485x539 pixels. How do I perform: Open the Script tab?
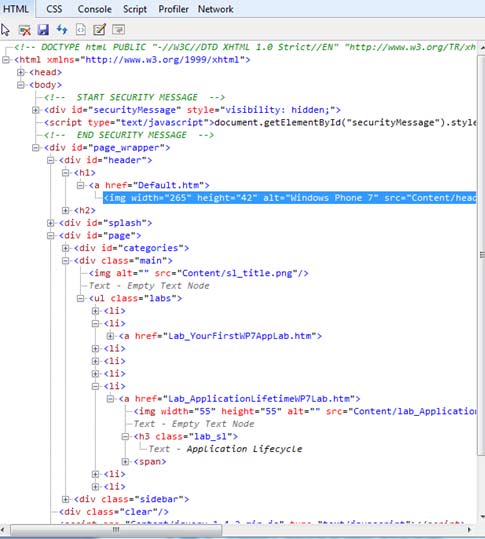[x=135, y=9]
